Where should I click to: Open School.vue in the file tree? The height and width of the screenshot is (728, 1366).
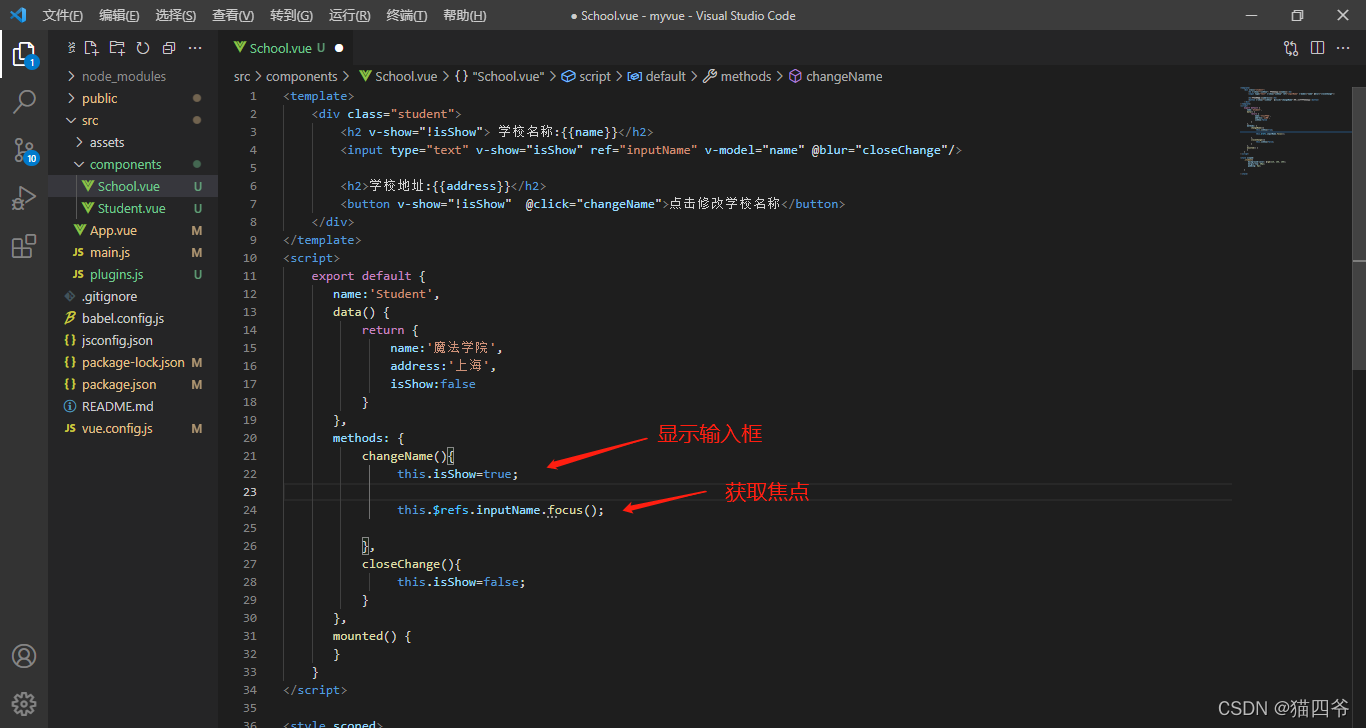(133, 186)
